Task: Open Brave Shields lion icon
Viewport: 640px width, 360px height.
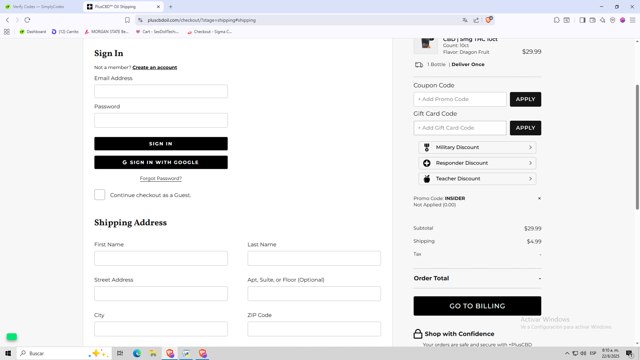Action: pyautogui.click(x=489, y=20)
